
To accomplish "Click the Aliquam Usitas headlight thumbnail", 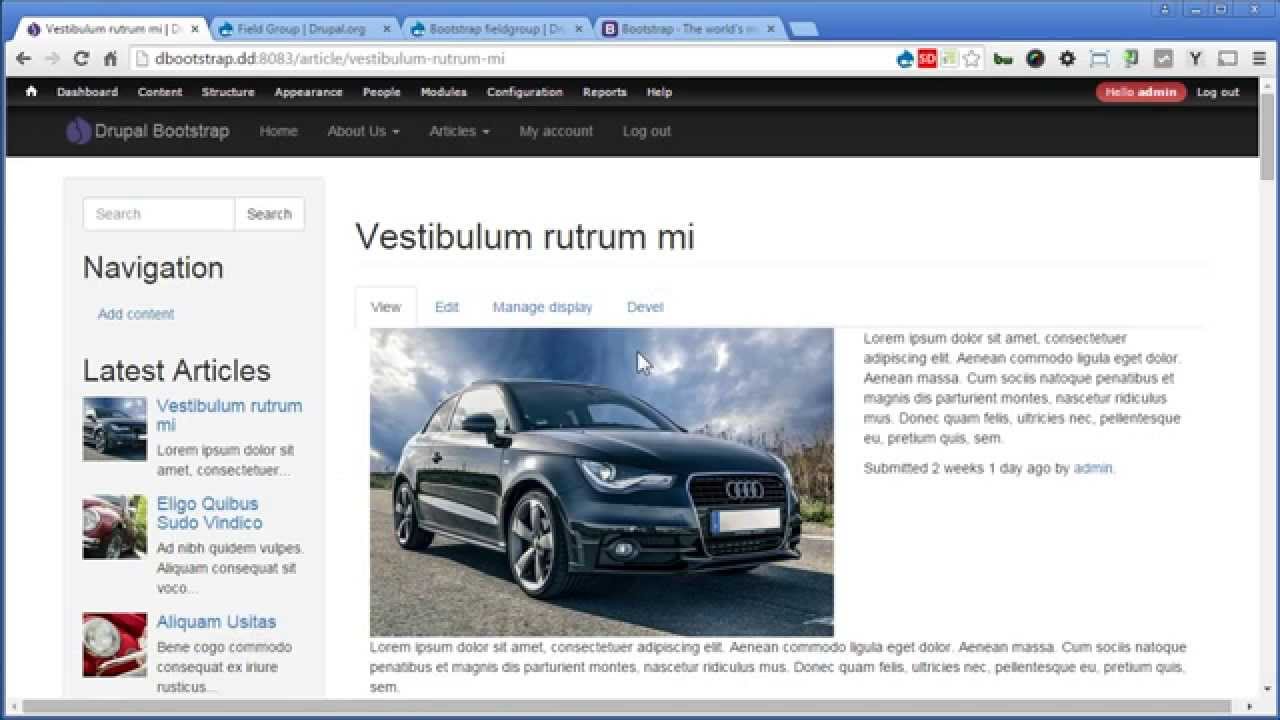I will (x=115, y=645).
